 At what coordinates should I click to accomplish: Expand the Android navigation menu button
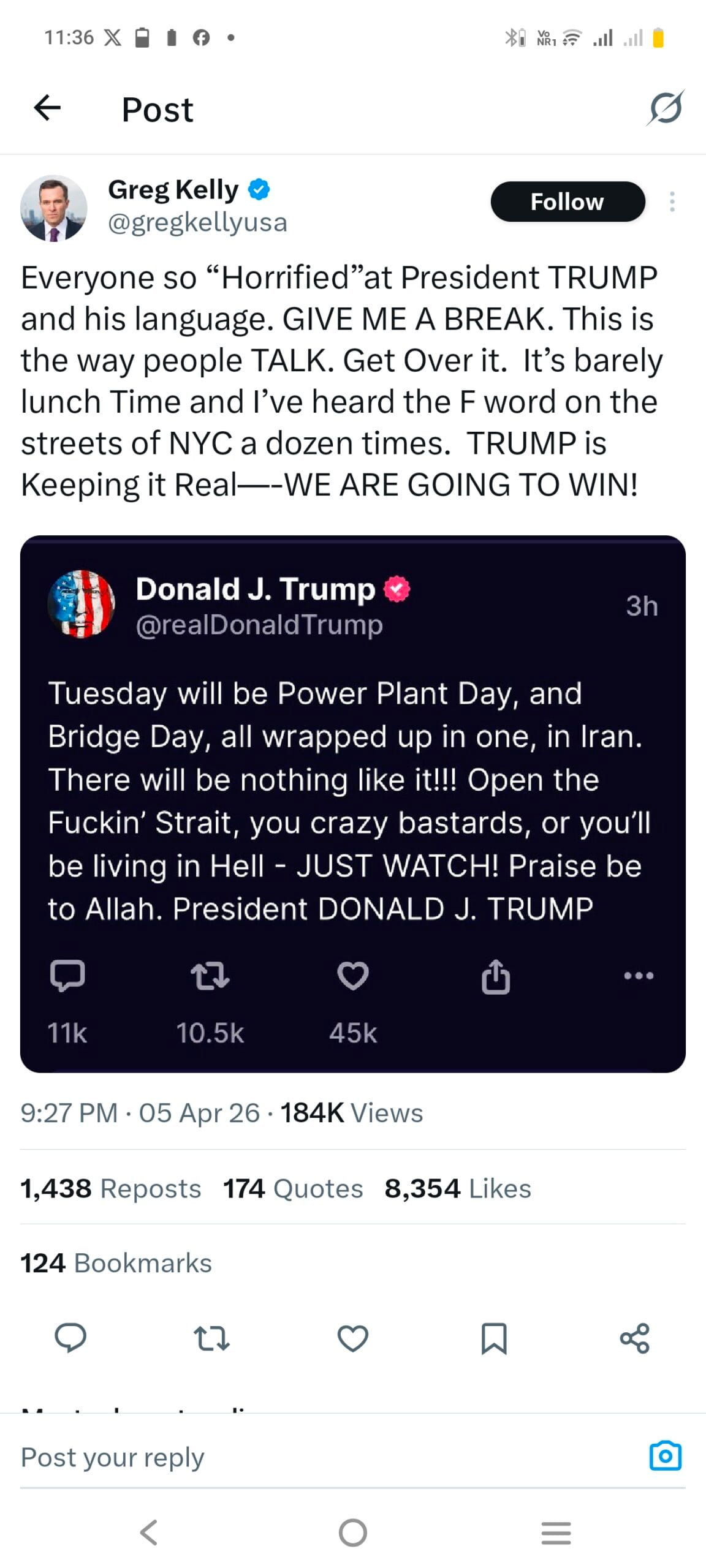[x=556, y=1534]
